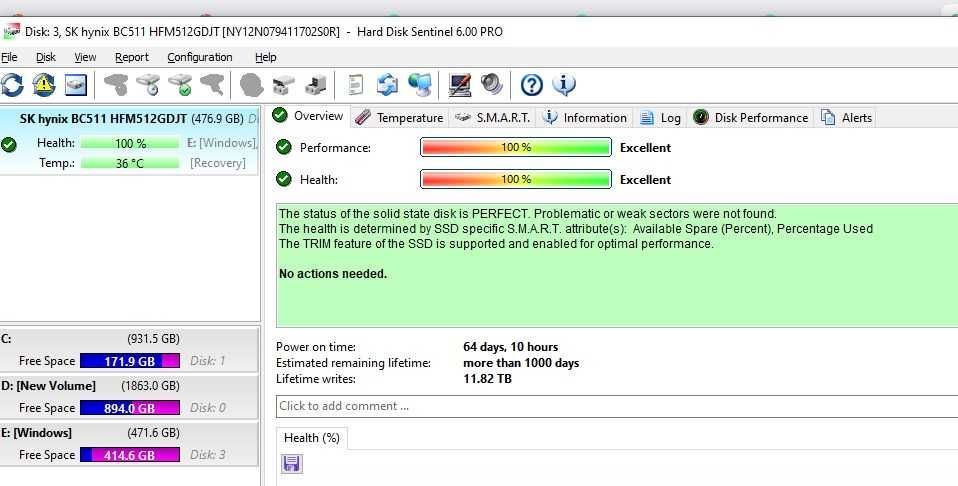The height and width of the screenshot is (486, 958).
Task: Open the Disk menu
Action: tap(46, 57)
